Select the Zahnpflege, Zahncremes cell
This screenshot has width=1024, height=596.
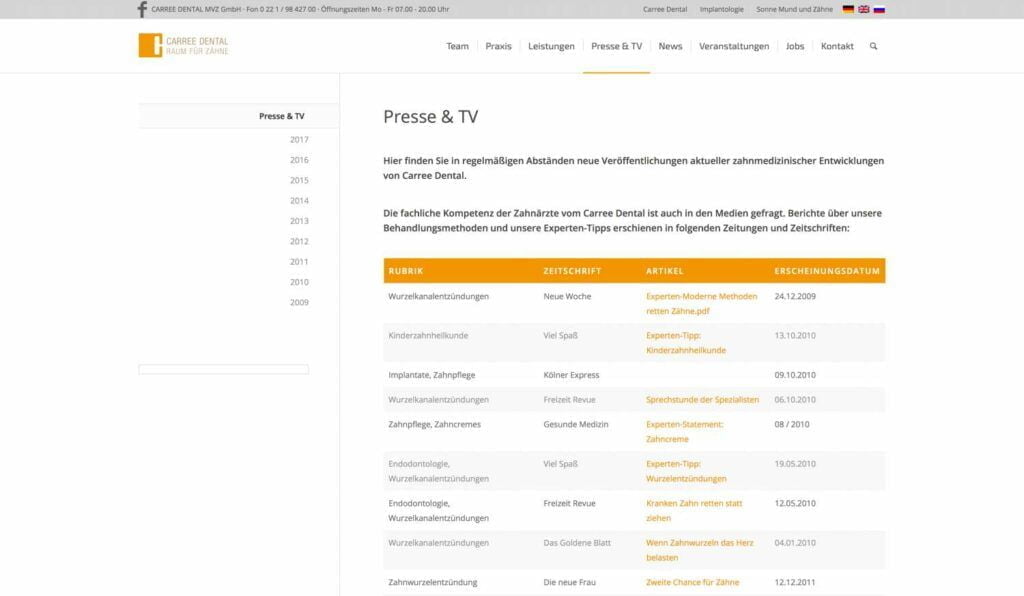(x=434, y=424)
